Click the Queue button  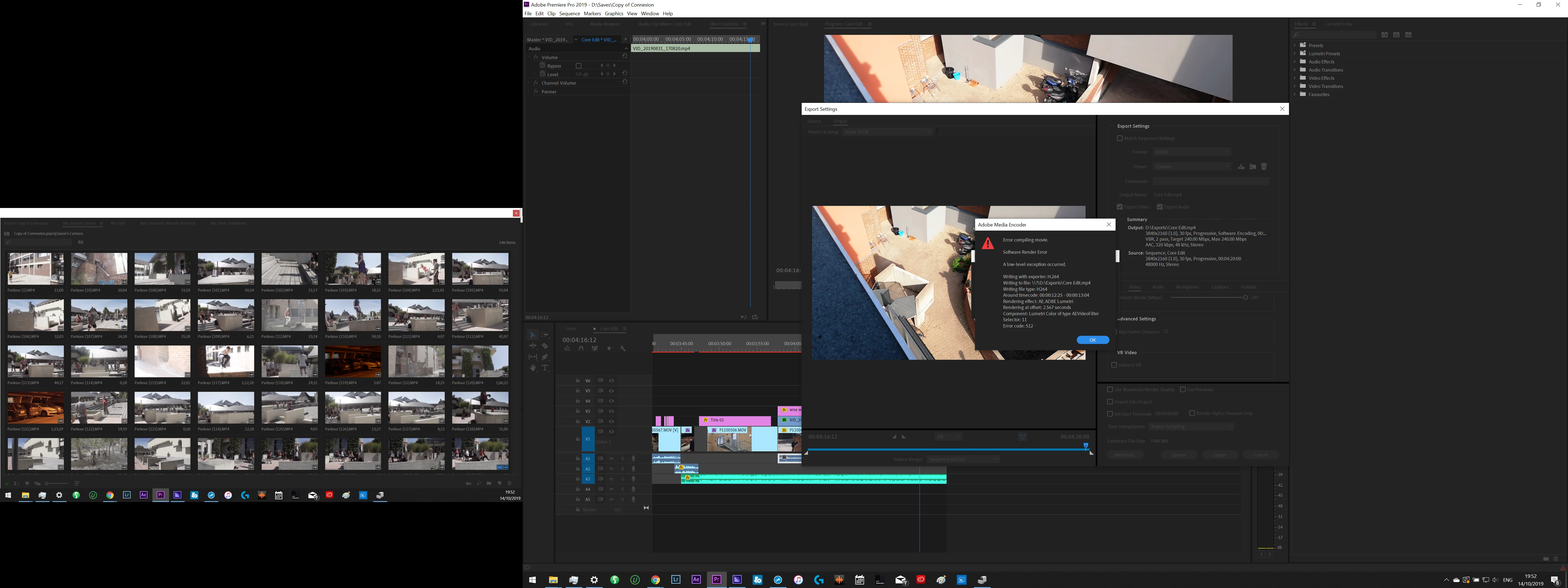click(x=1178, y=455)
